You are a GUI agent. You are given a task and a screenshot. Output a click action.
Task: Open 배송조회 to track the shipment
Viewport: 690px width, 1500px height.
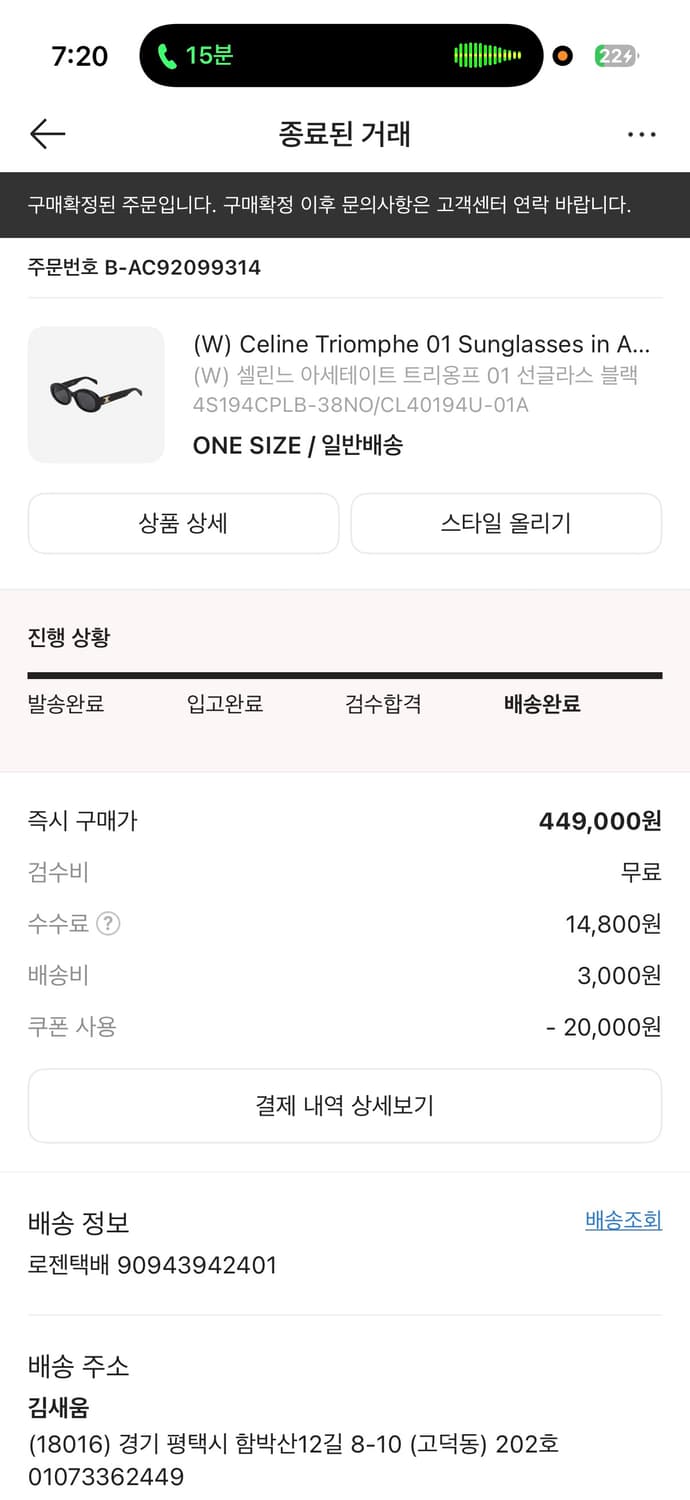pos(622,1221)
